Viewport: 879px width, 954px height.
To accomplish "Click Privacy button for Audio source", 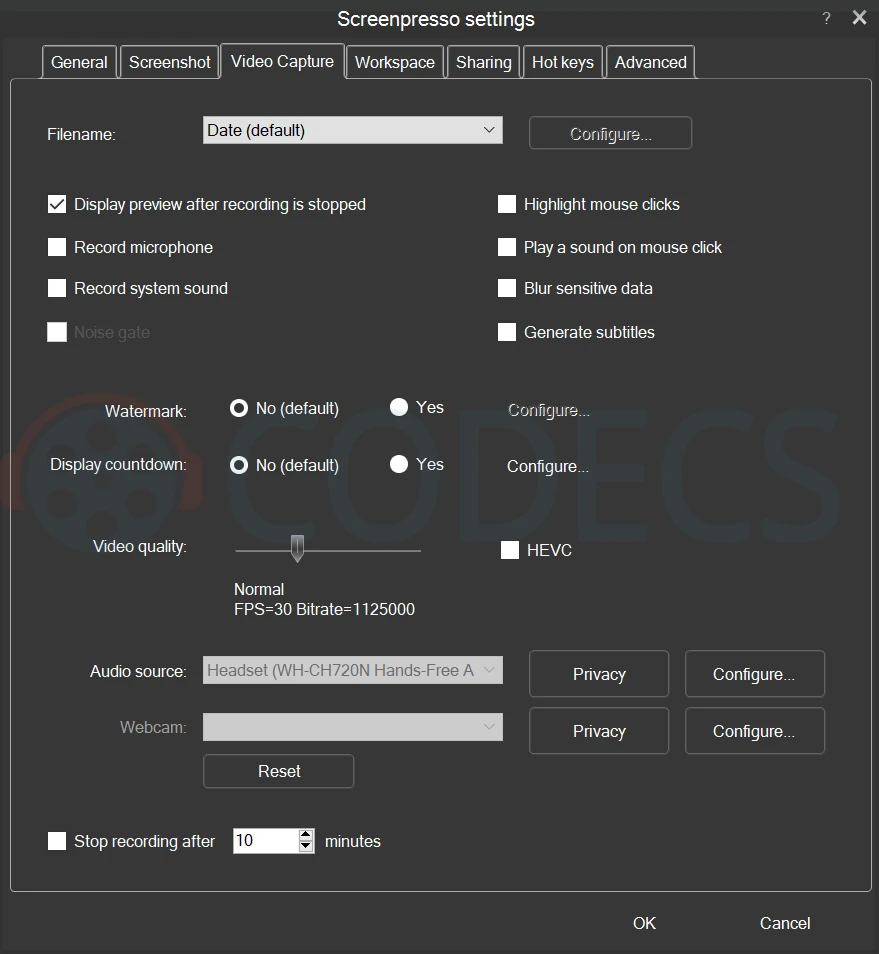I will tap(598, 674).
